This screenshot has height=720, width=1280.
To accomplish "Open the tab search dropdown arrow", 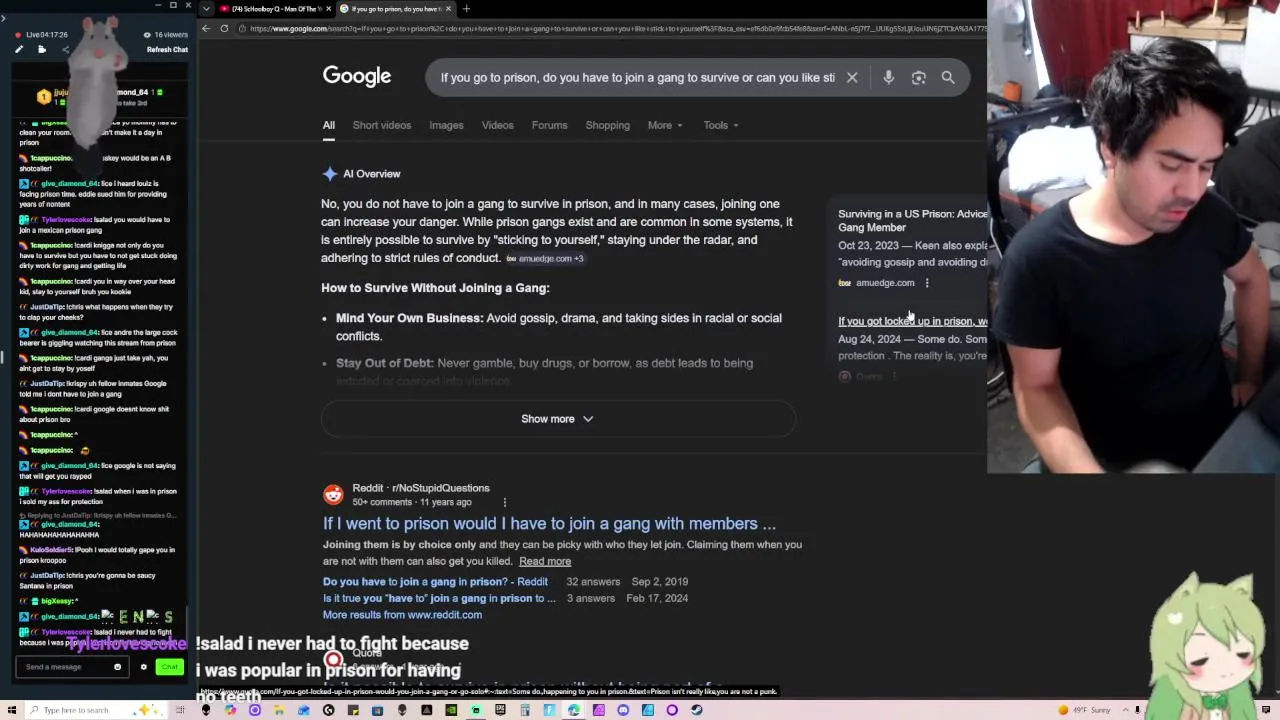I will pyautogui.click(x=206, y=8).
